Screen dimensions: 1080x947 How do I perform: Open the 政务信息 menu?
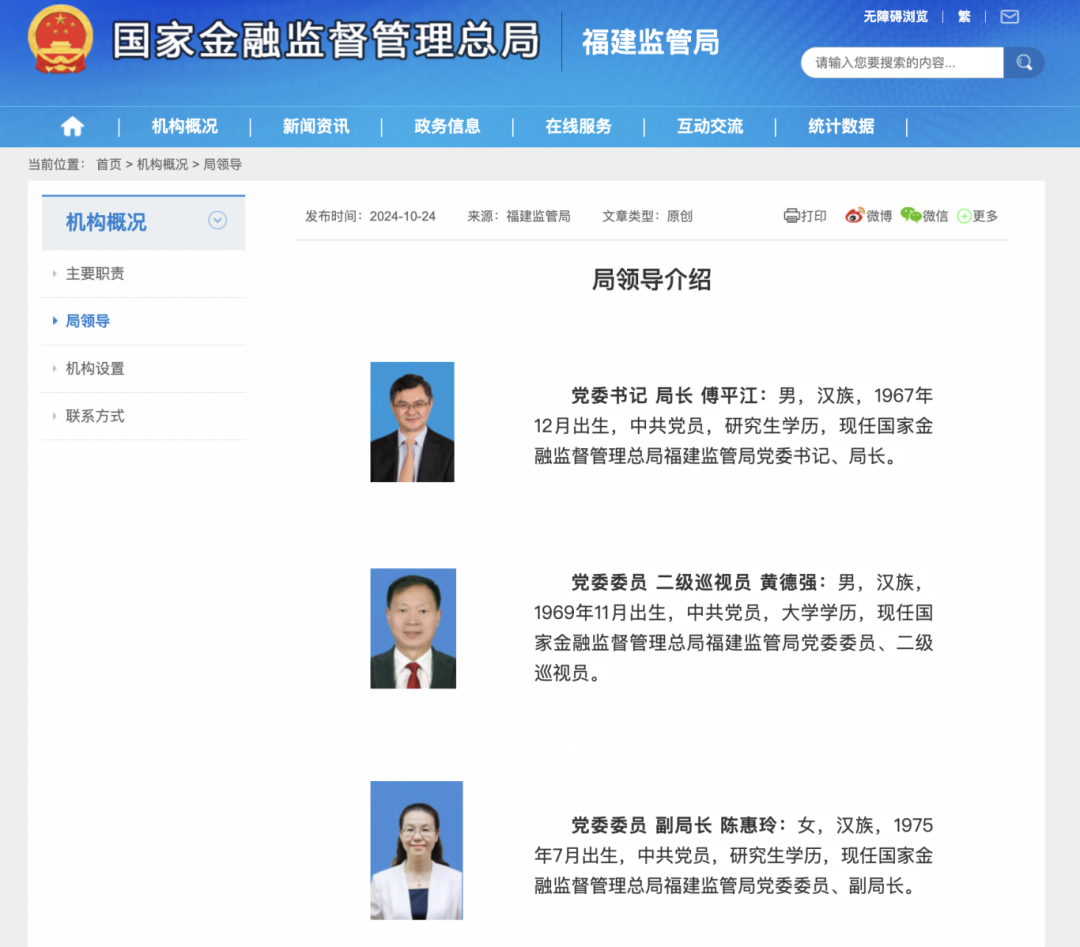click(447, 127)
